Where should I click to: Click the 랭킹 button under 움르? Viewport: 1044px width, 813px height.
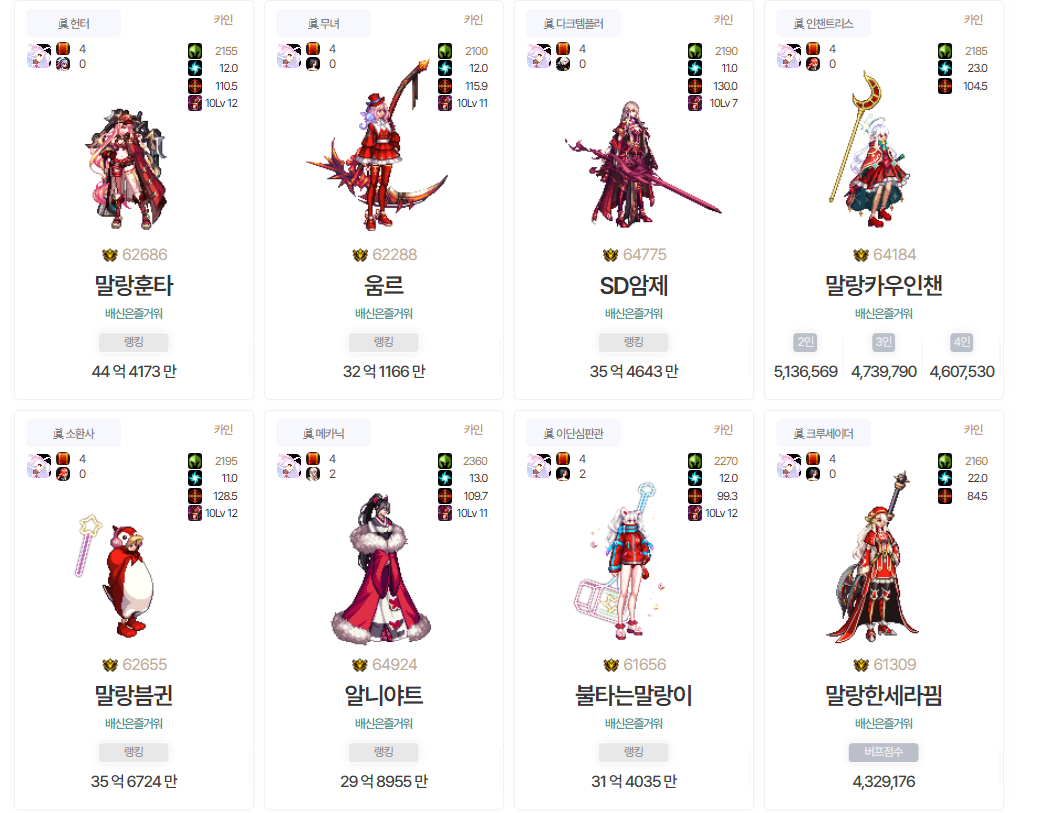pos(384,342)
